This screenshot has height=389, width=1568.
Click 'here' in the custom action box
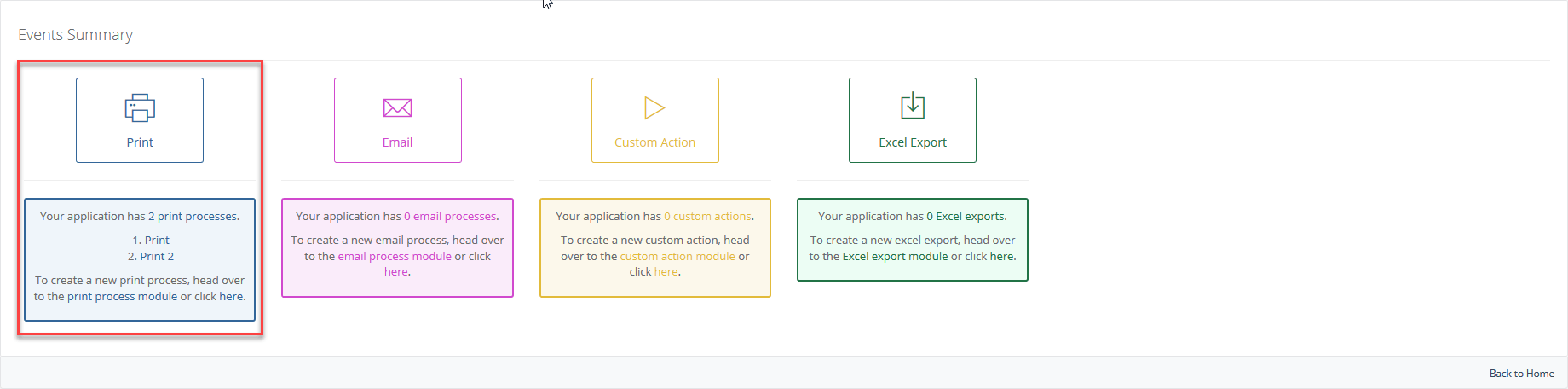[666, 272]
